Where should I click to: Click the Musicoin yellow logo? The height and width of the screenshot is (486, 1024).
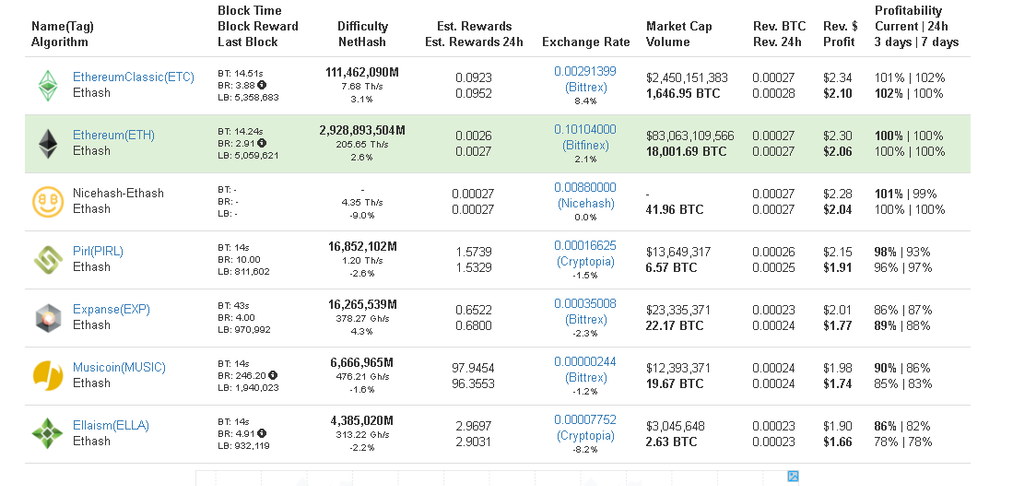(48, 376)
